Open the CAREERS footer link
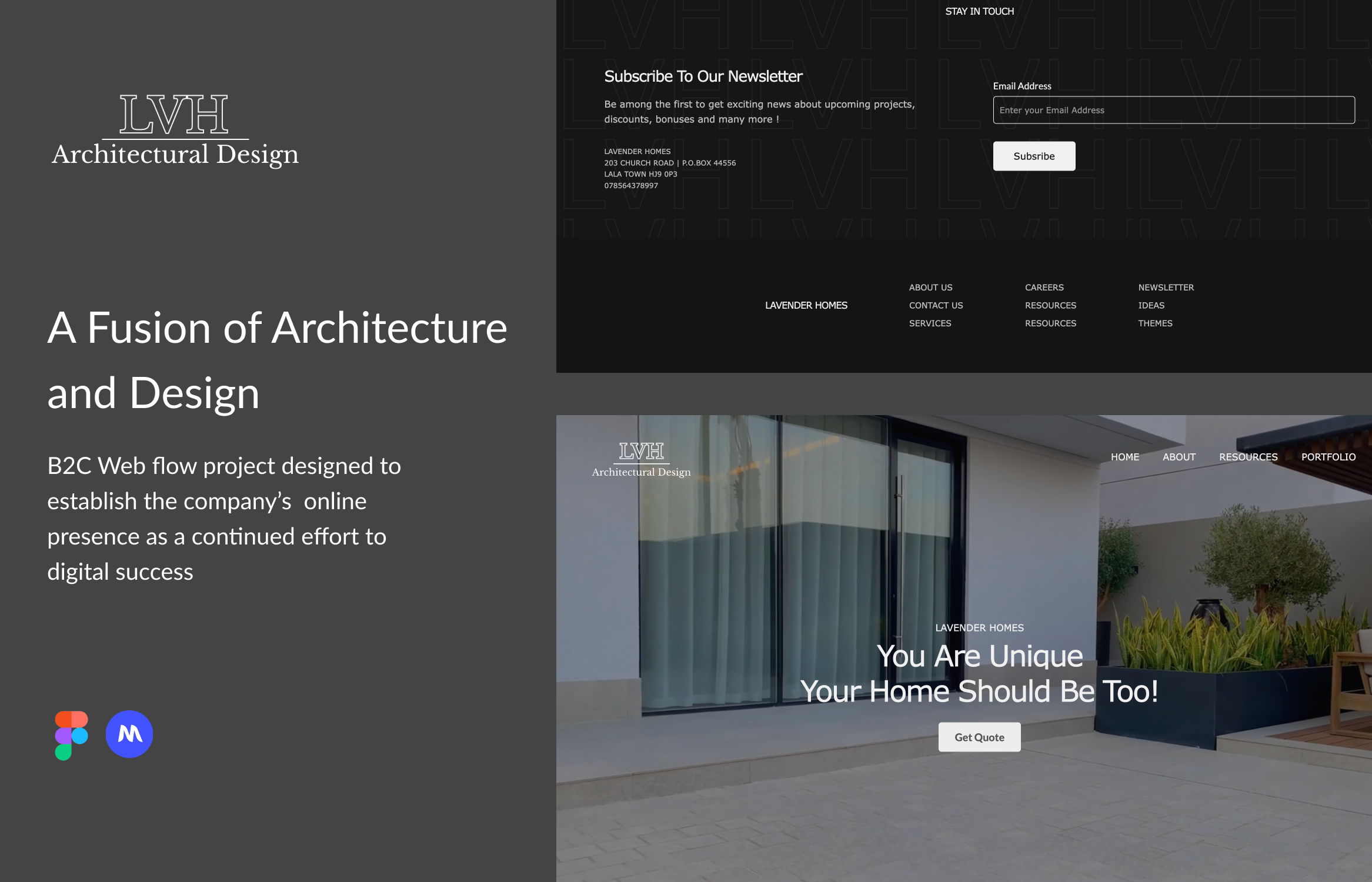 tap(1044, 287)
